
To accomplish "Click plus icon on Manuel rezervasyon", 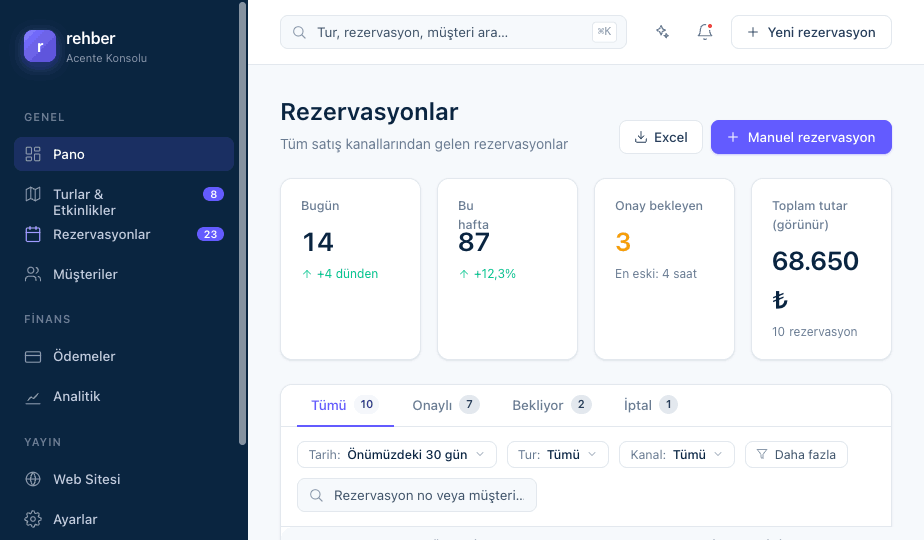I will coord(732,137).
